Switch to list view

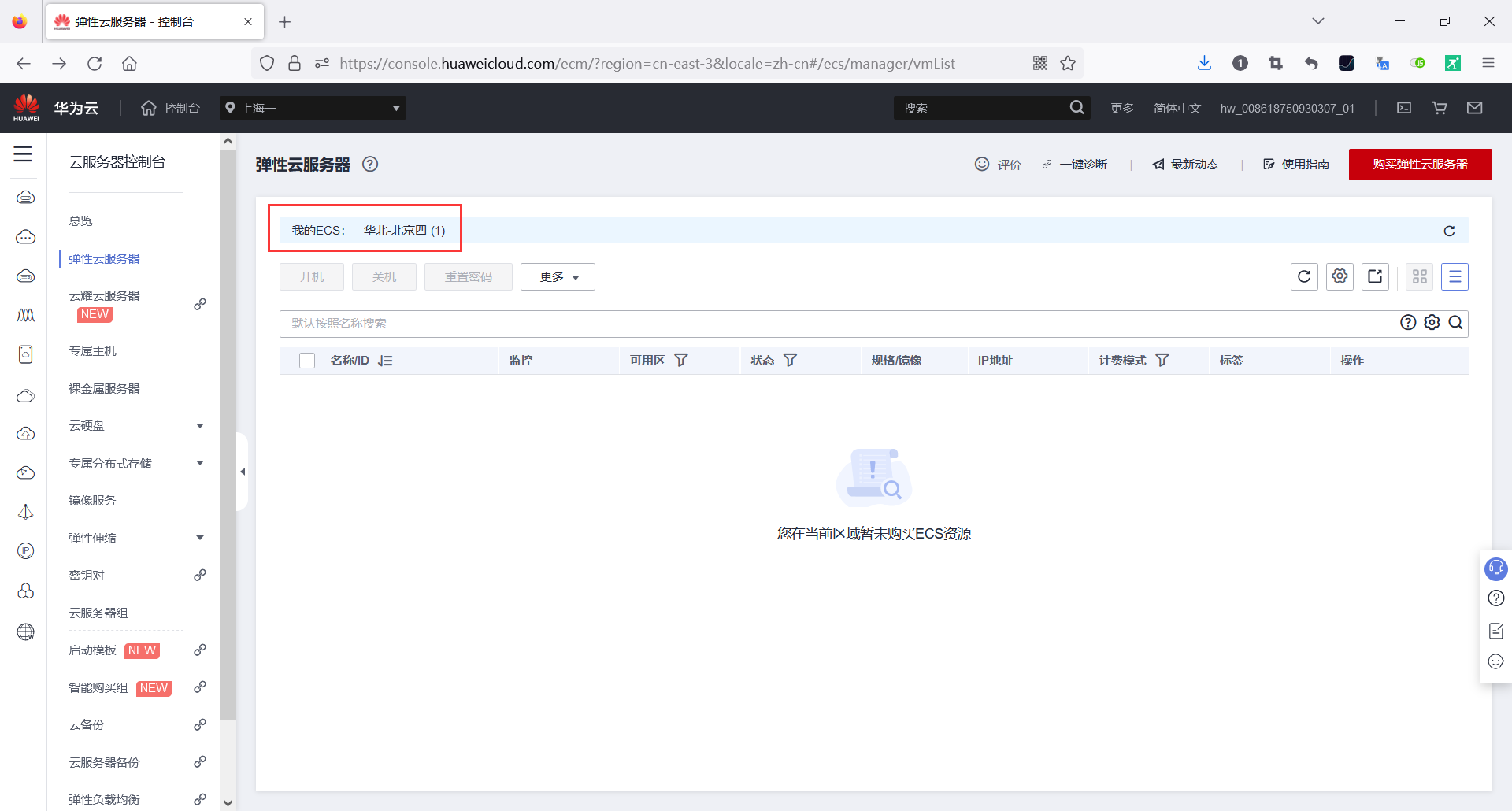(1455, 276)
